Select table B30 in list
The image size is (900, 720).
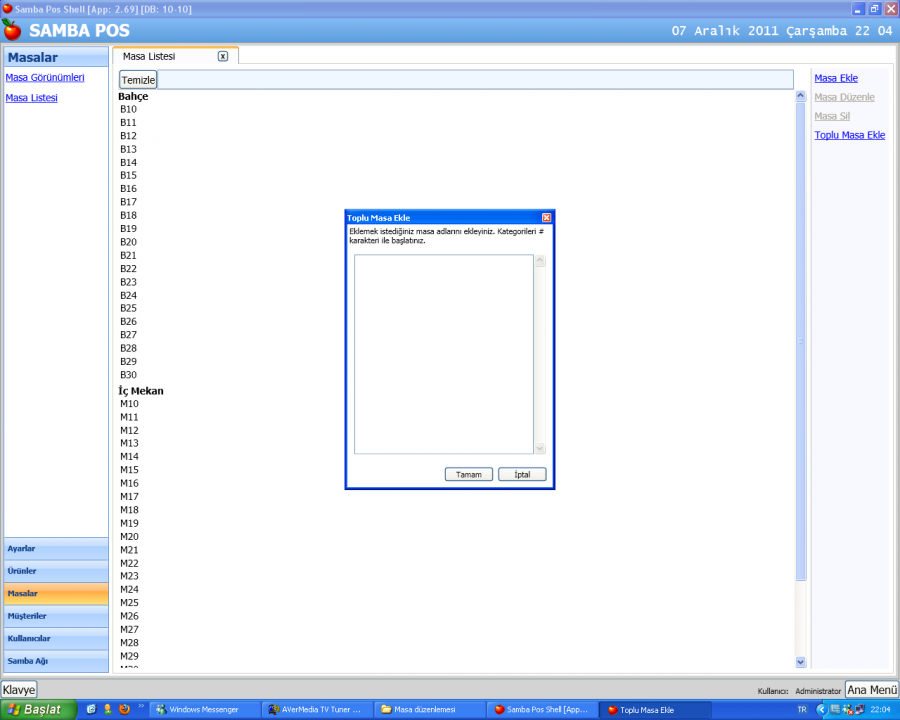[x=129, y=375]
